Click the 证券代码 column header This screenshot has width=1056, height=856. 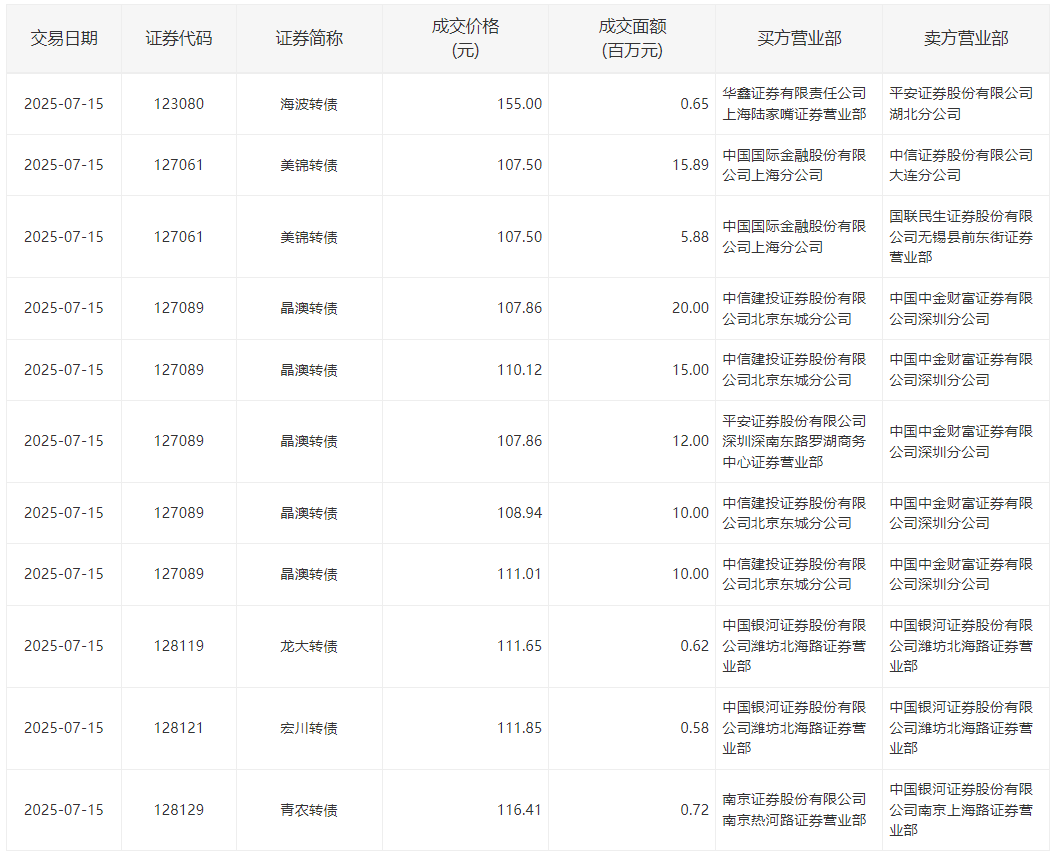click(179, 38)
